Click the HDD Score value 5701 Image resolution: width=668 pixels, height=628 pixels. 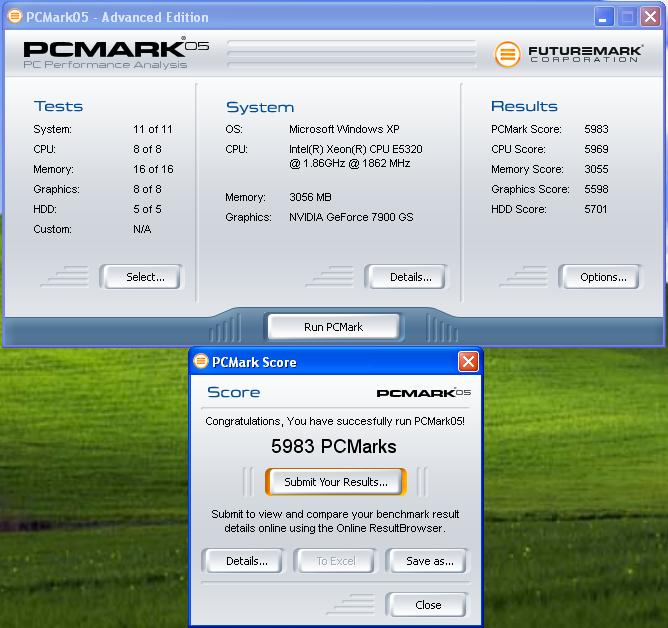coord(596,209)
